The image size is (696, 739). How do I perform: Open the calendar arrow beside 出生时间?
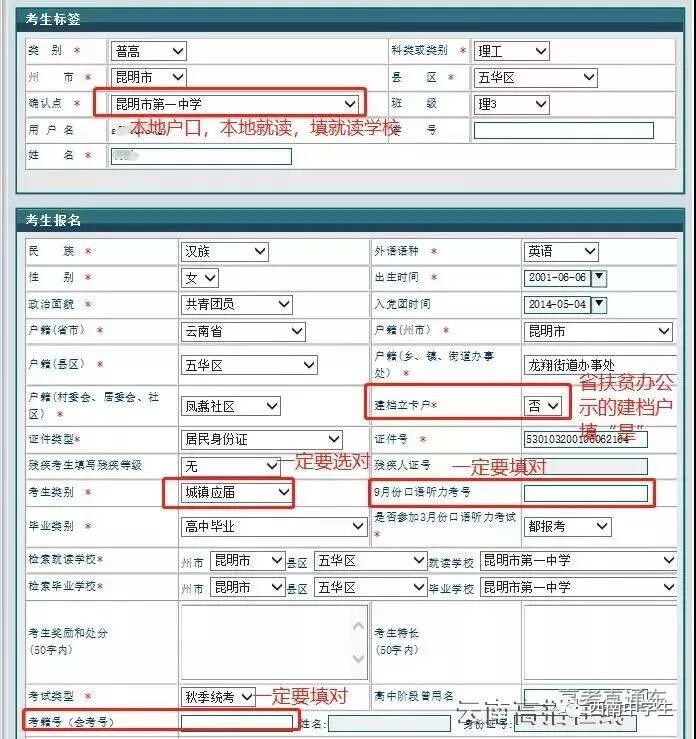(x=599, y=278)
